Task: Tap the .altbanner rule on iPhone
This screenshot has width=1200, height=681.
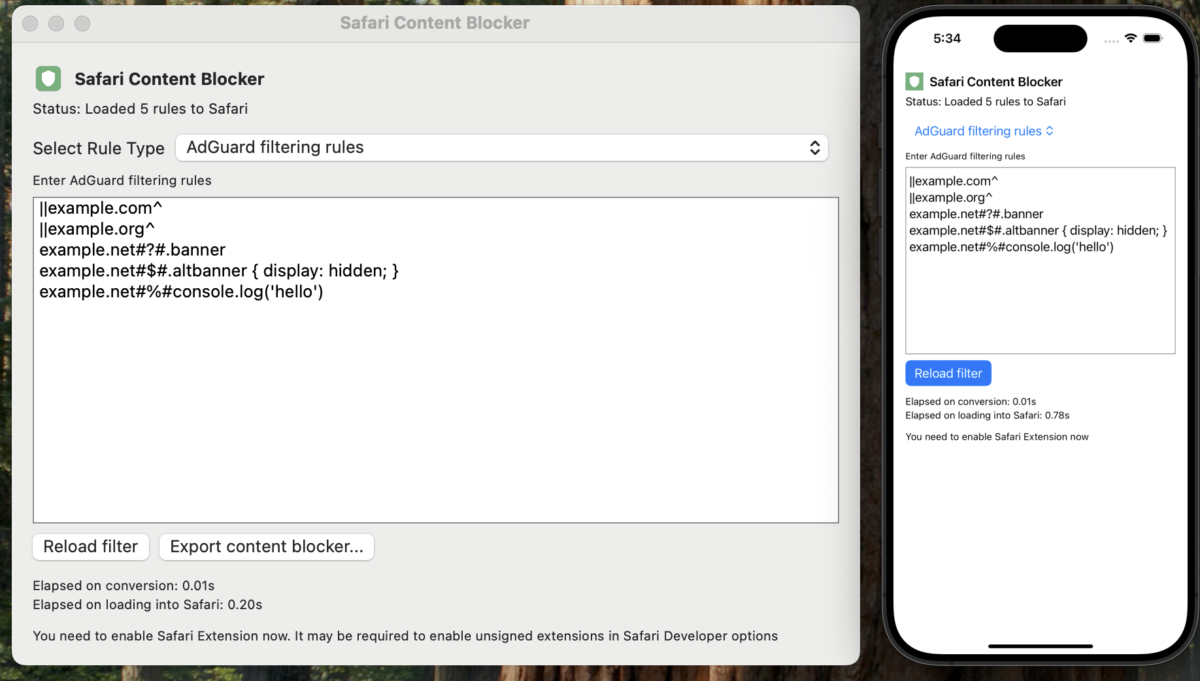Action: point(1038,230)
